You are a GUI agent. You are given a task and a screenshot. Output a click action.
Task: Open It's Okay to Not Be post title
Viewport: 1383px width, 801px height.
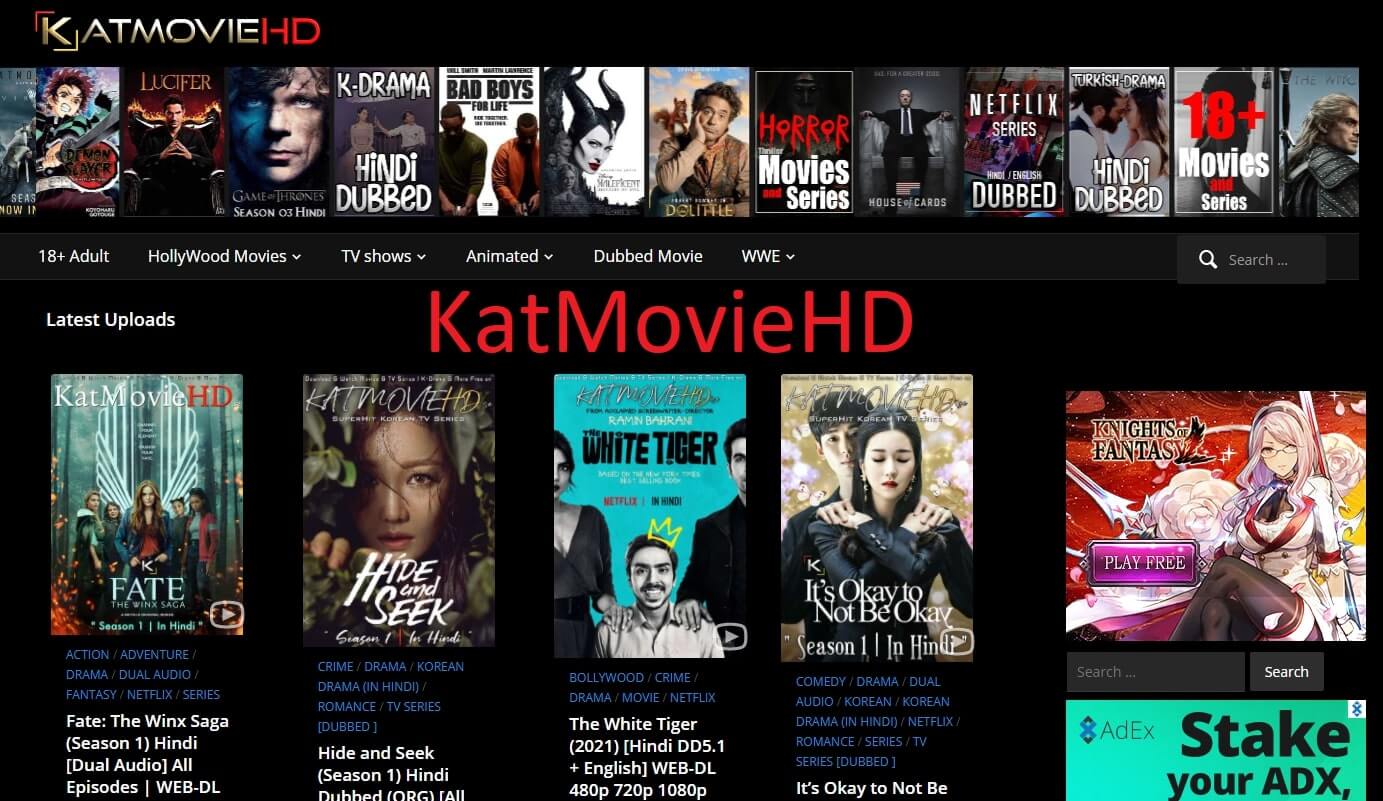click(x=871, y=788)
